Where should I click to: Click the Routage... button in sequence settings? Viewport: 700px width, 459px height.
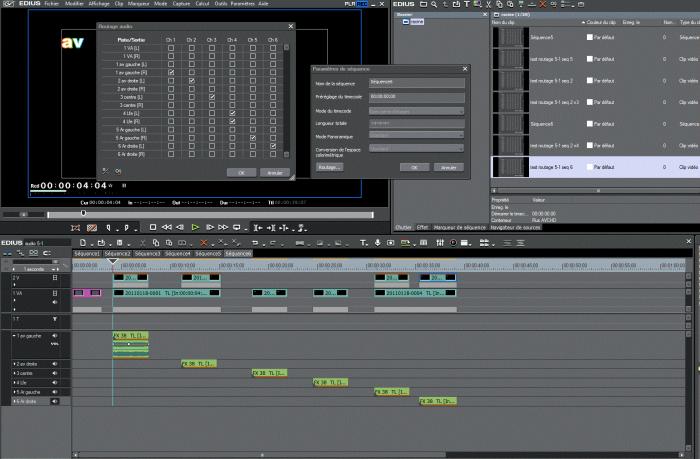330,167
